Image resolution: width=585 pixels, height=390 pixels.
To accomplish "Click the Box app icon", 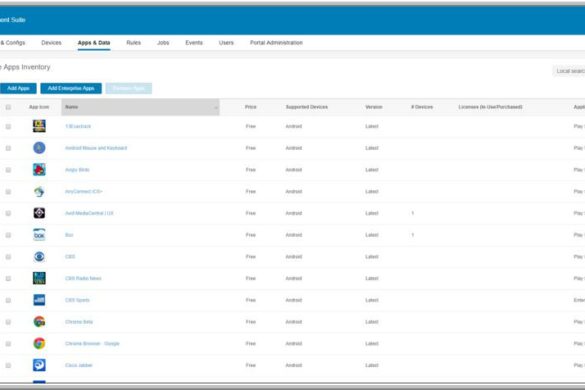I will point(39,235).
